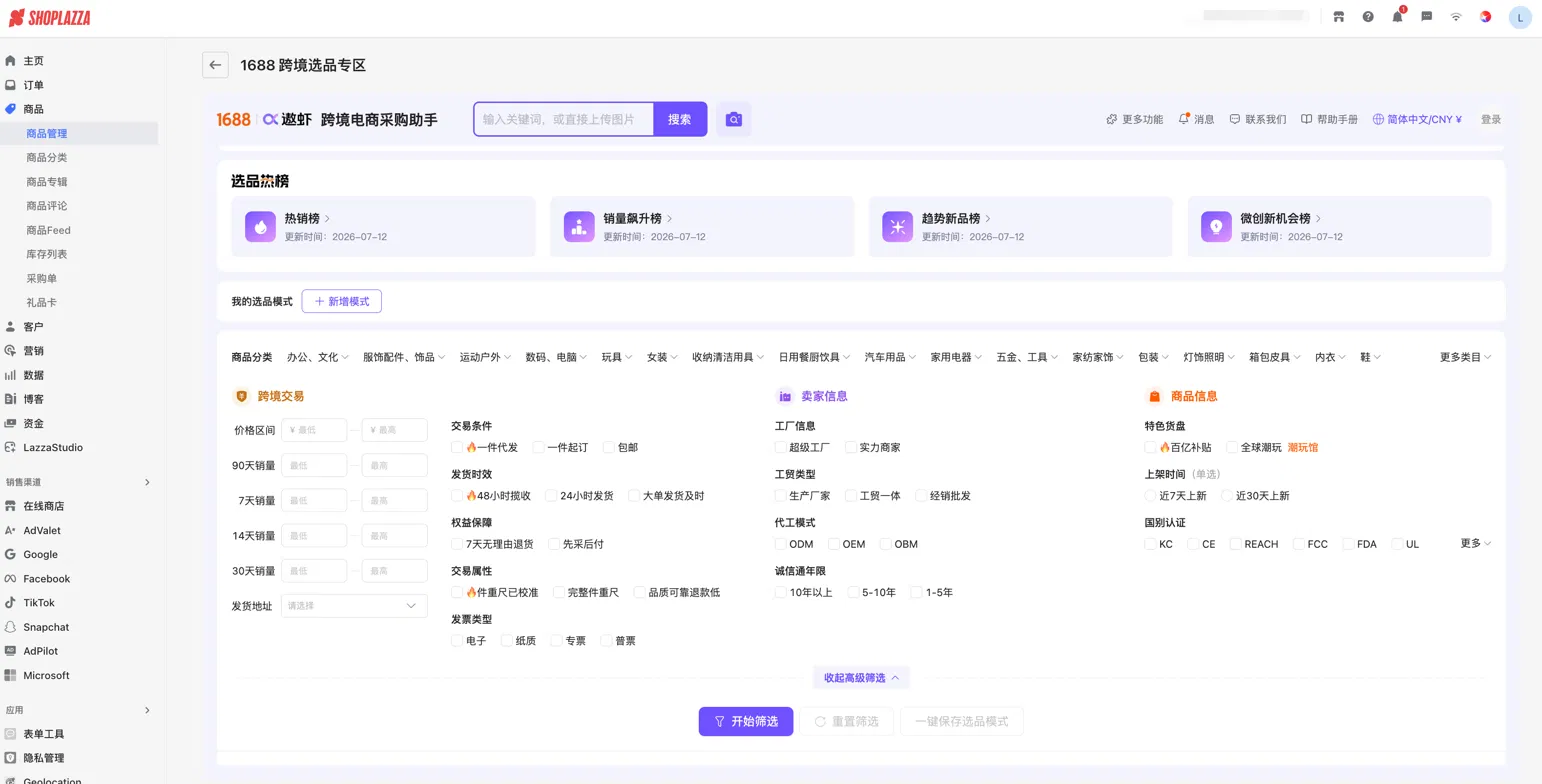Screen dimensions: 1542x784
Task: Click the data chart icon in sidebar
Action: pos(10,375)
